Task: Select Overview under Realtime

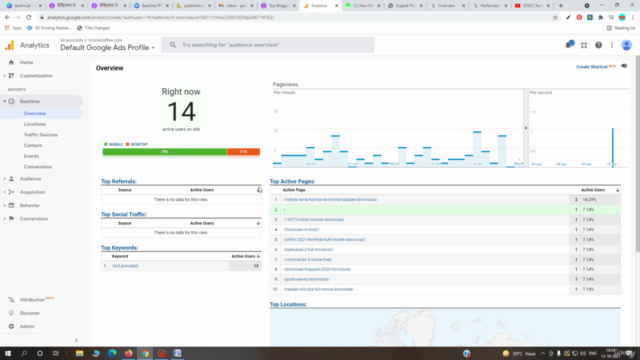Action: (x=35, y=113)
